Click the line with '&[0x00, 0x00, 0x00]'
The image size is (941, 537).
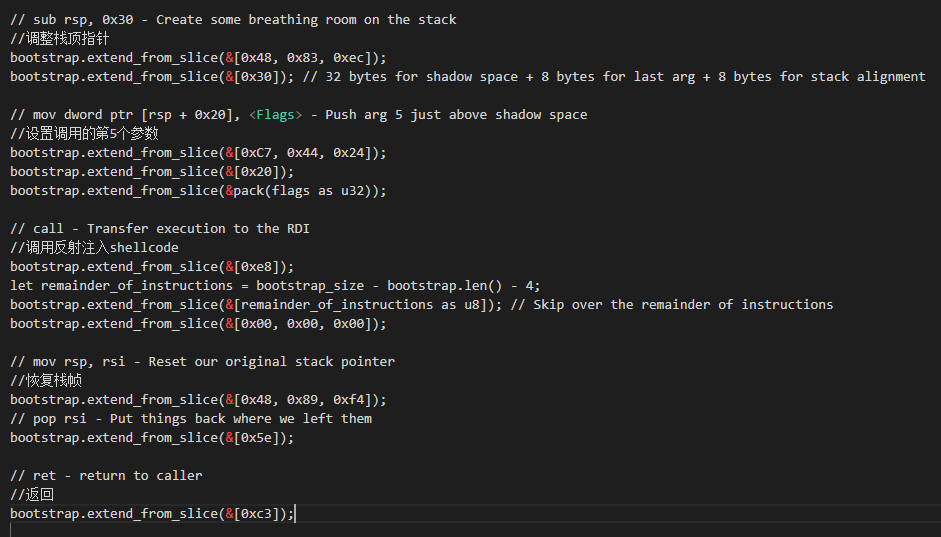[x=198, y=324]
